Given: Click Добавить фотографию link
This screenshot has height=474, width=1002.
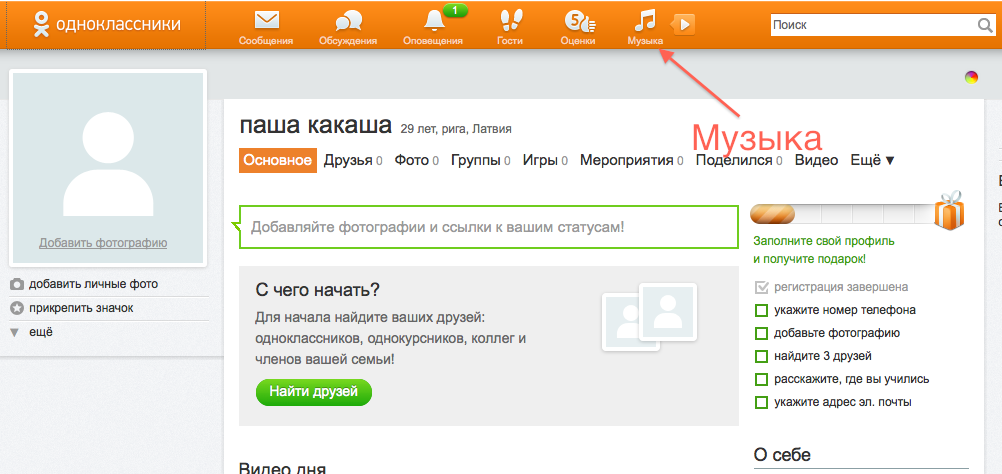Looking at the screenshot, I should [x=103, y=243].
